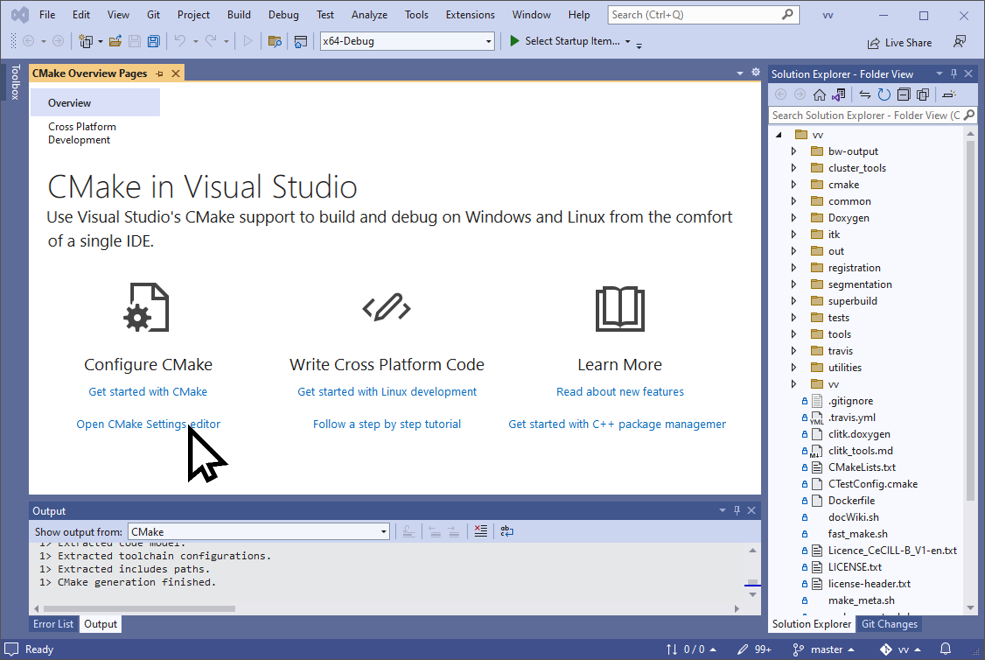This screenshot has width=985, height=660.
Task: Open the Git menu
Action: (153, 14)
